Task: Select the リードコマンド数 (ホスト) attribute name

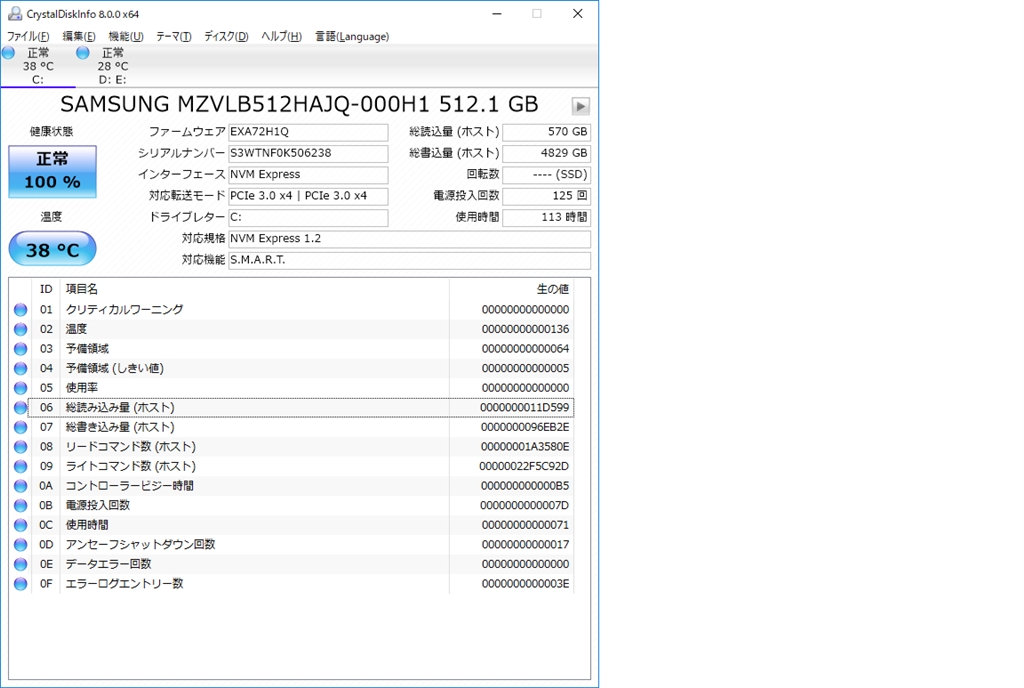Action: click(131, 446)
